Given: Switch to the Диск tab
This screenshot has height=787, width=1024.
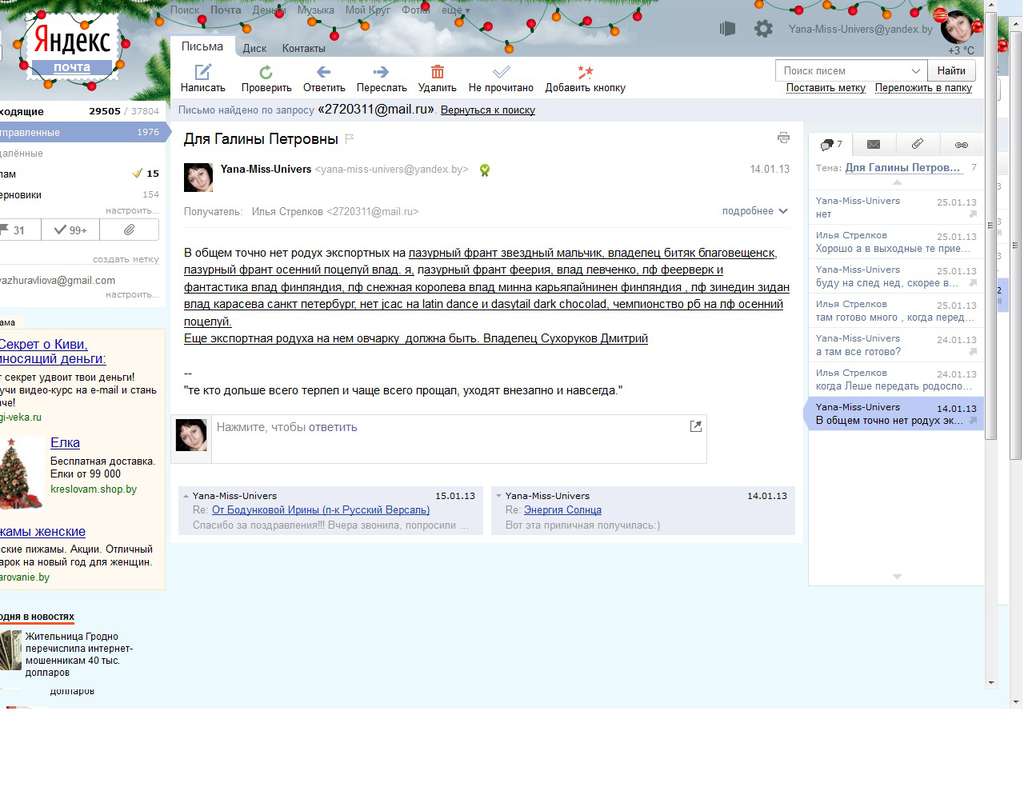Looking at the screenshot, I should (x=254, y=48).
